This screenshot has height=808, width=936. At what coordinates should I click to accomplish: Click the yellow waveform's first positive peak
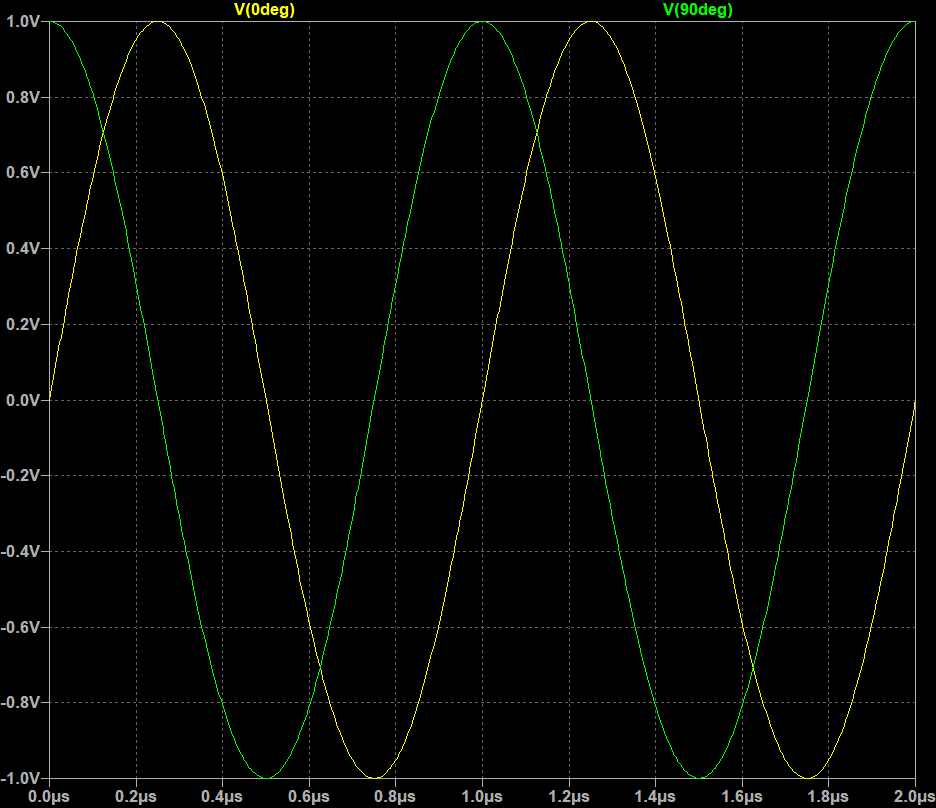157,22
